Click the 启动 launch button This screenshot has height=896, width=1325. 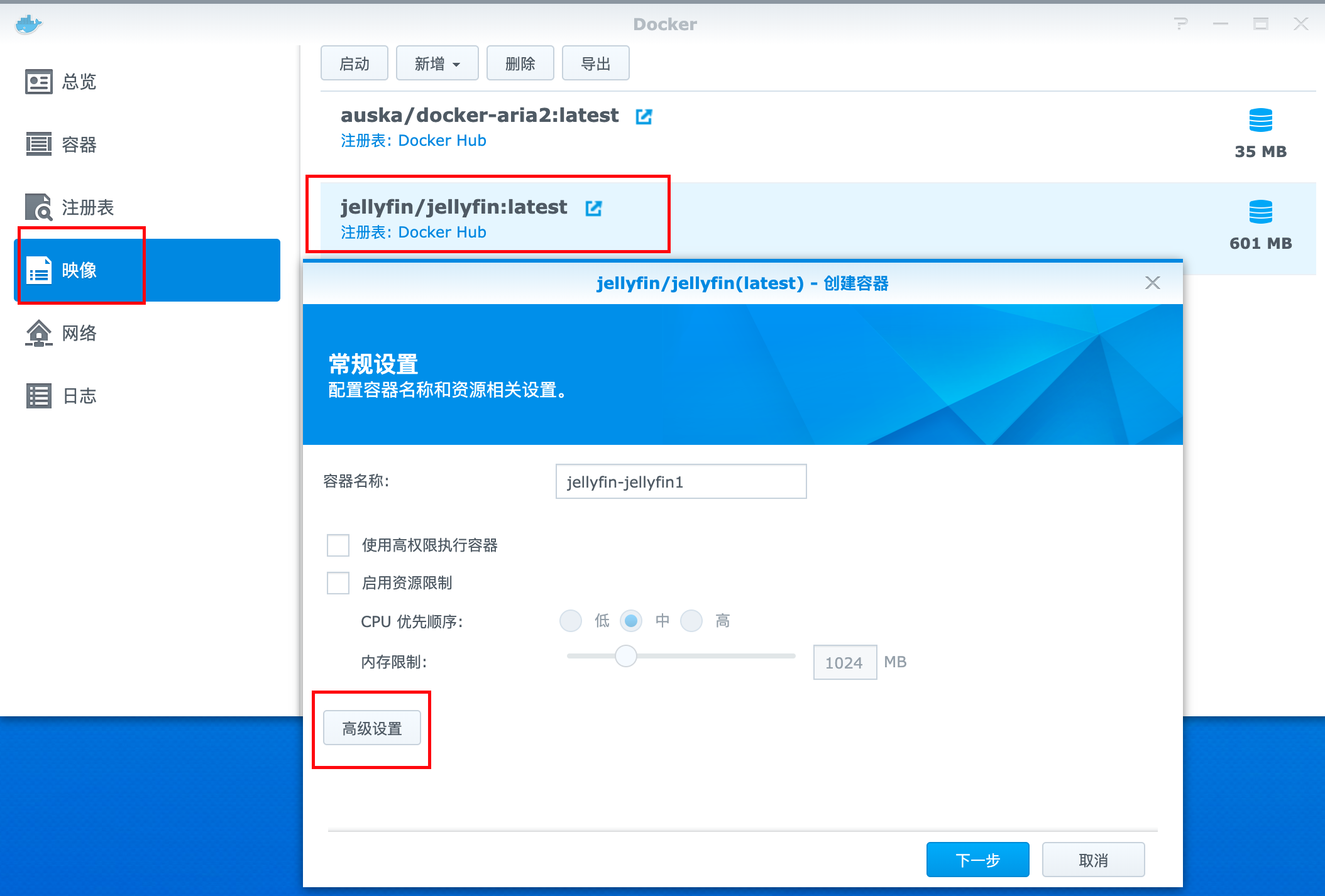(x=355, y=63)
